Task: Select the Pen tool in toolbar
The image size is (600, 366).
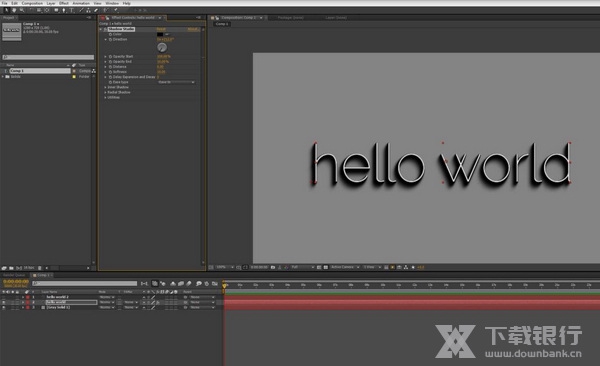Action: coord(64,10)
